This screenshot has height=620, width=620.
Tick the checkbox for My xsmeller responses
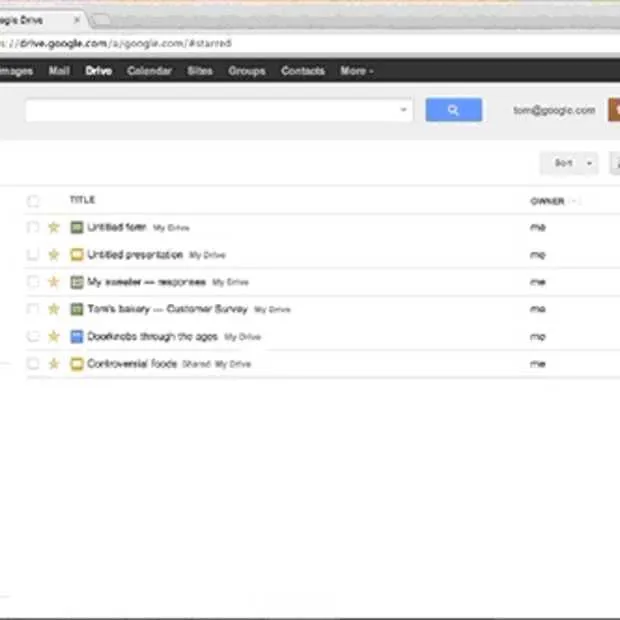[x=33, y=282]
